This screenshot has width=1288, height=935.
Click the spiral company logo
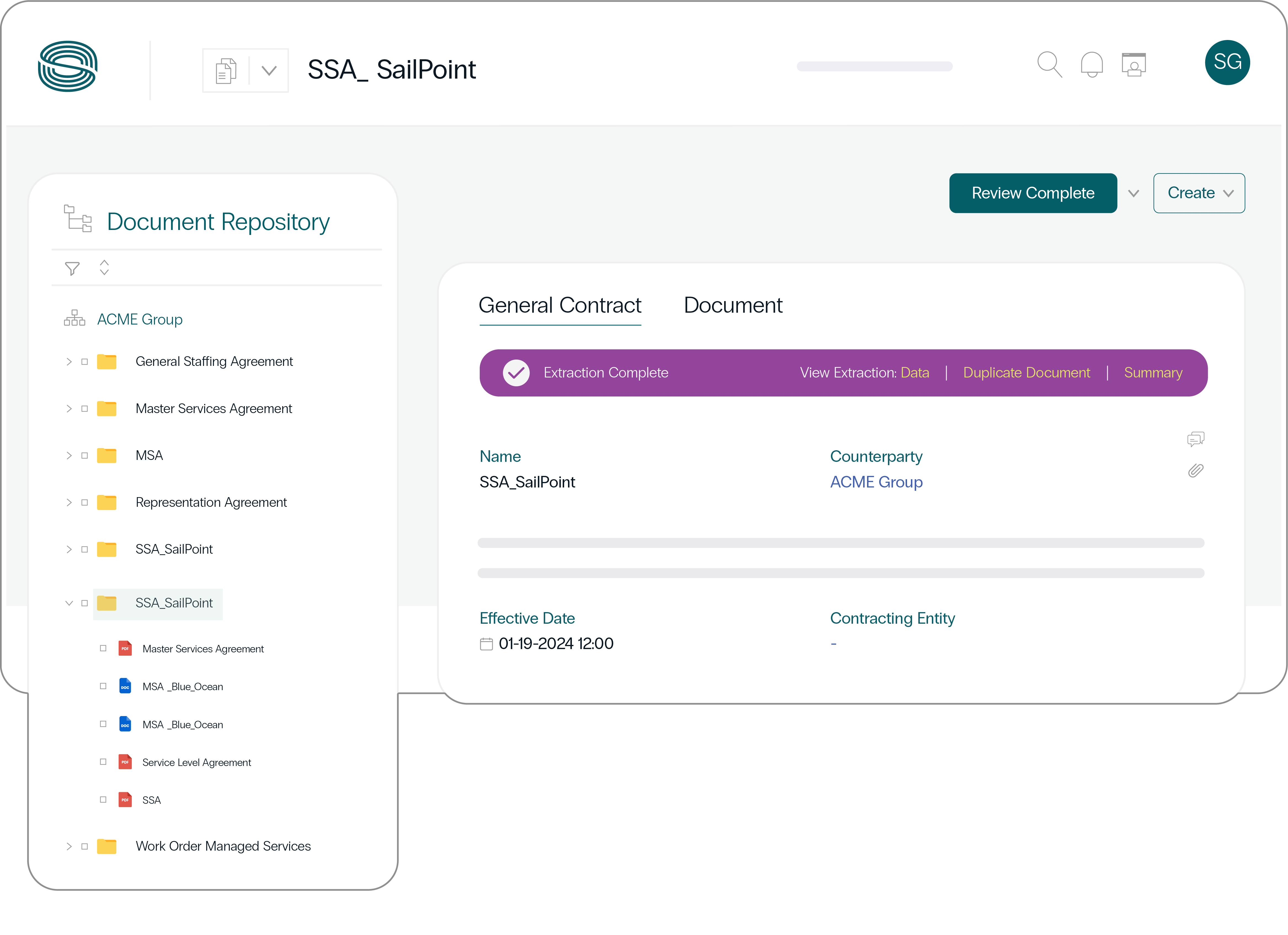(x=68, y=66)
